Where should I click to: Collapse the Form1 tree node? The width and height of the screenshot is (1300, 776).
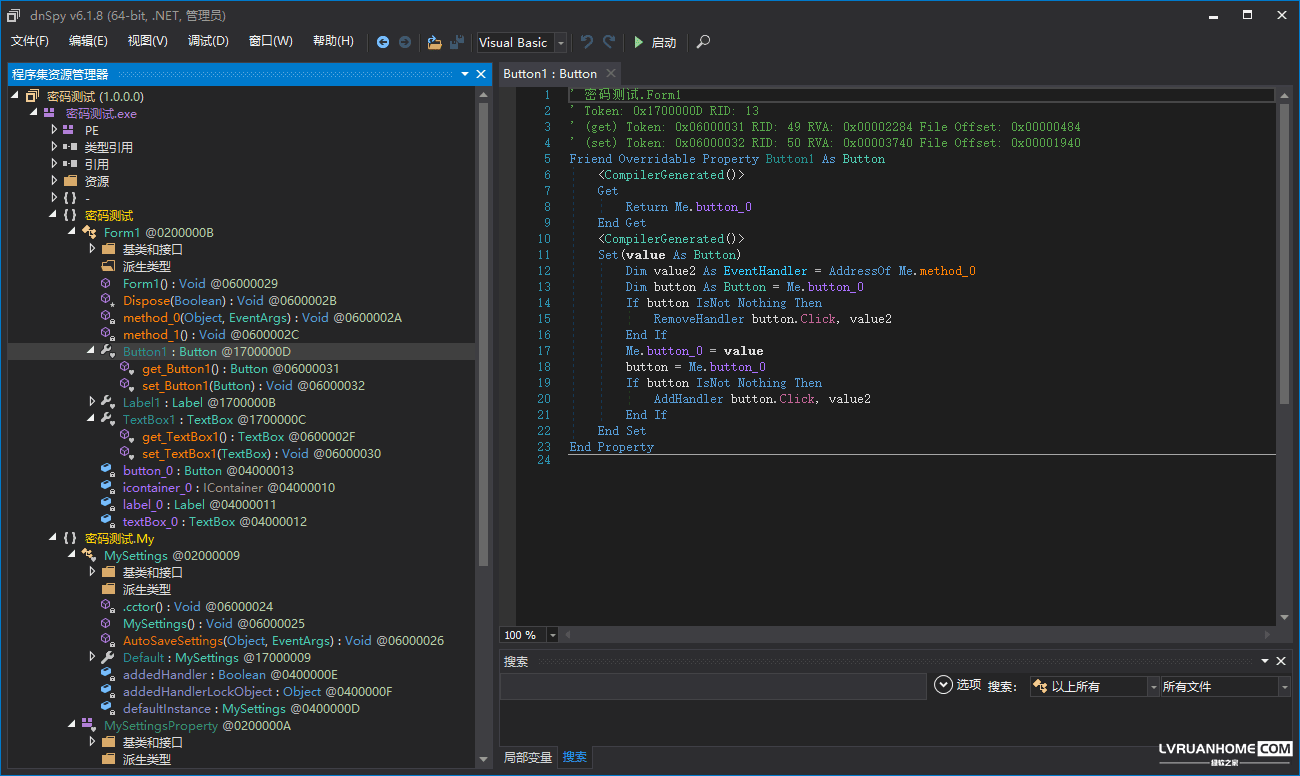[x=72, y=232]
